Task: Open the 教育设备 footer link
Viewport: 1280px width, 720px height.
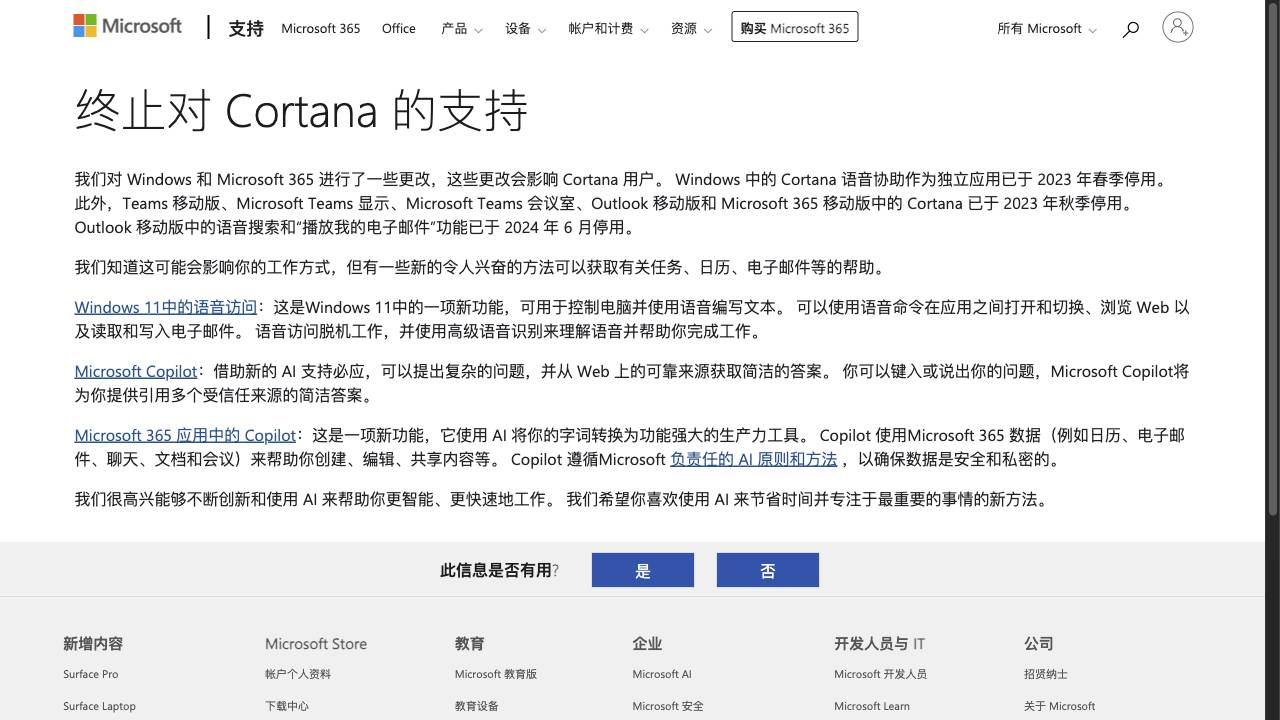Action: click(477, 706)
